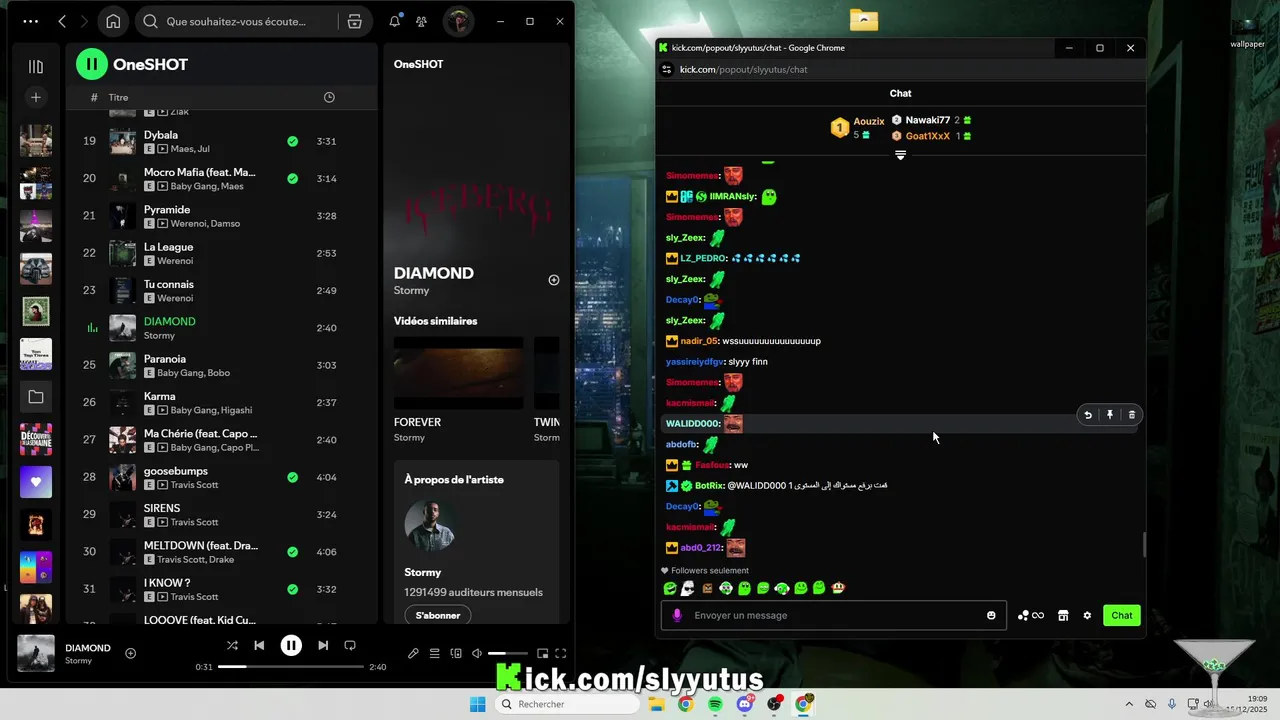This screenshot has width=1280, height=720.
Task: View site information icon in Chrome
Action: pyautogui.click(x=667, y=69)
